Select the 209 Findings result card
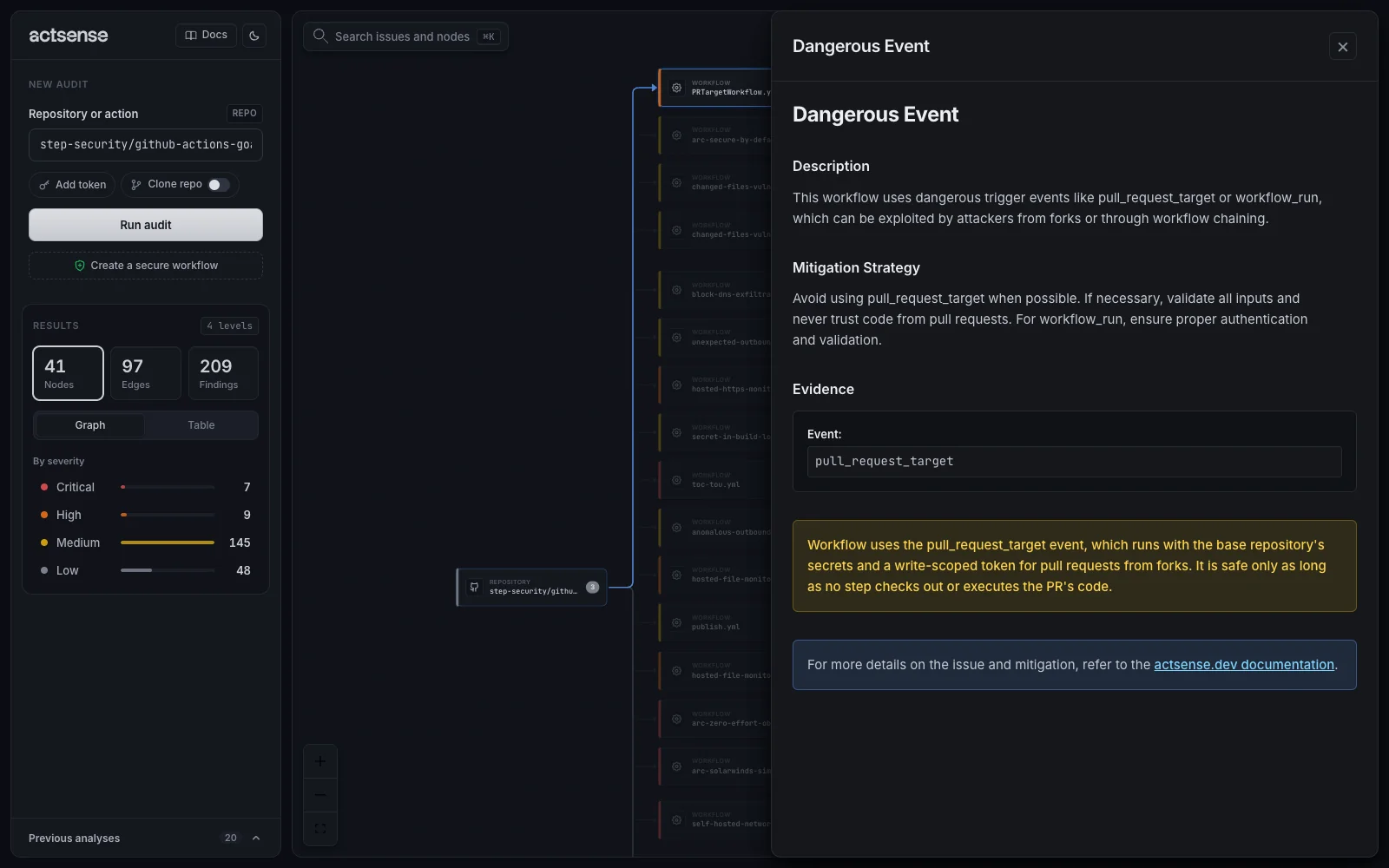Viewport: 1389px width, 868px height. pos(223,373)
